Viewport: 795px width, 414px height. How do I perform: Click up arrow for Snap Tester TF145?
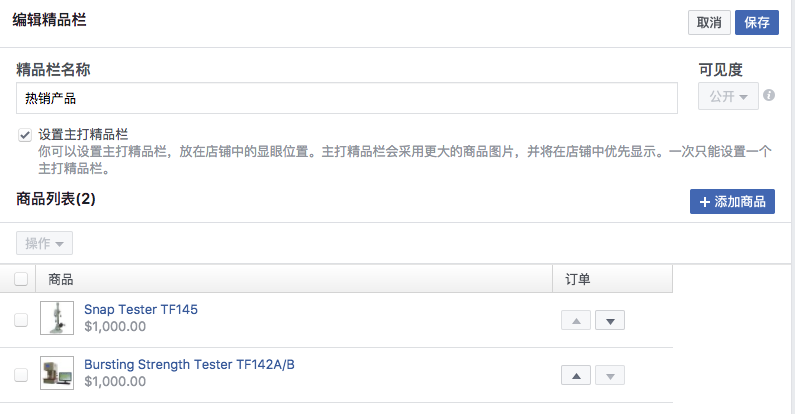coord(575,320)
